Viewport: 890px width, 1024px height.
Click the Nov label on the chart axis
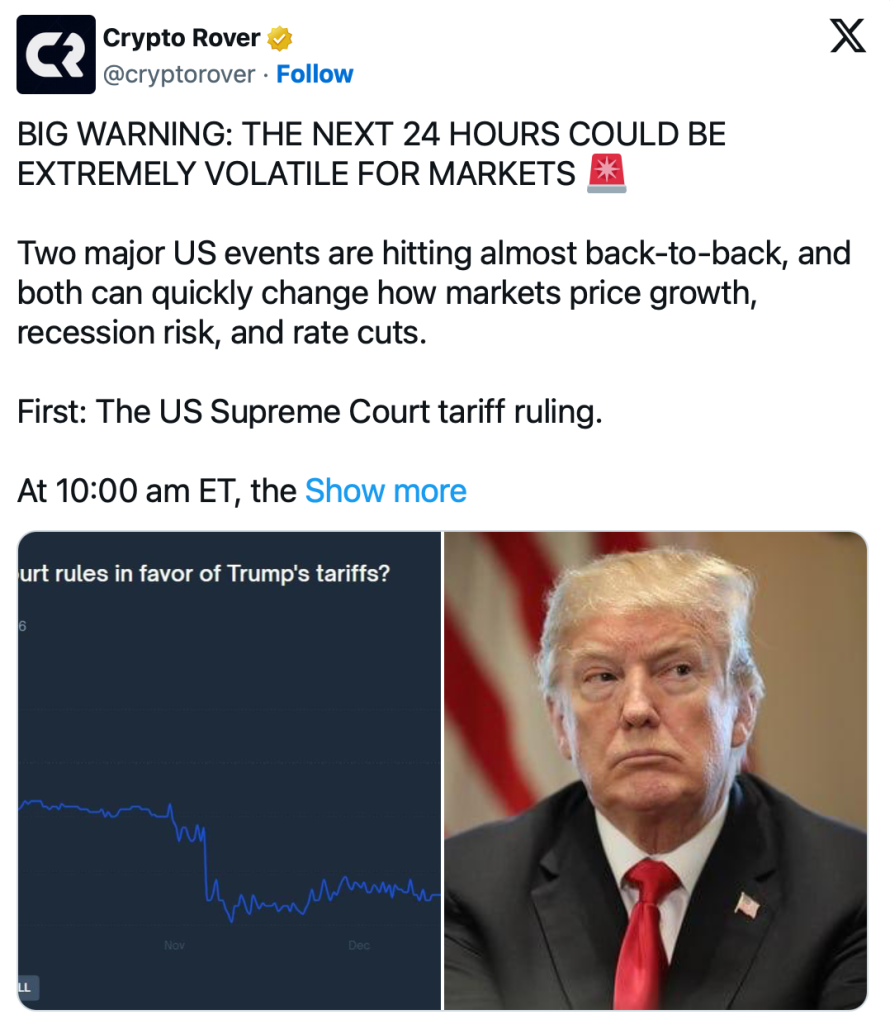click(174, 946)
